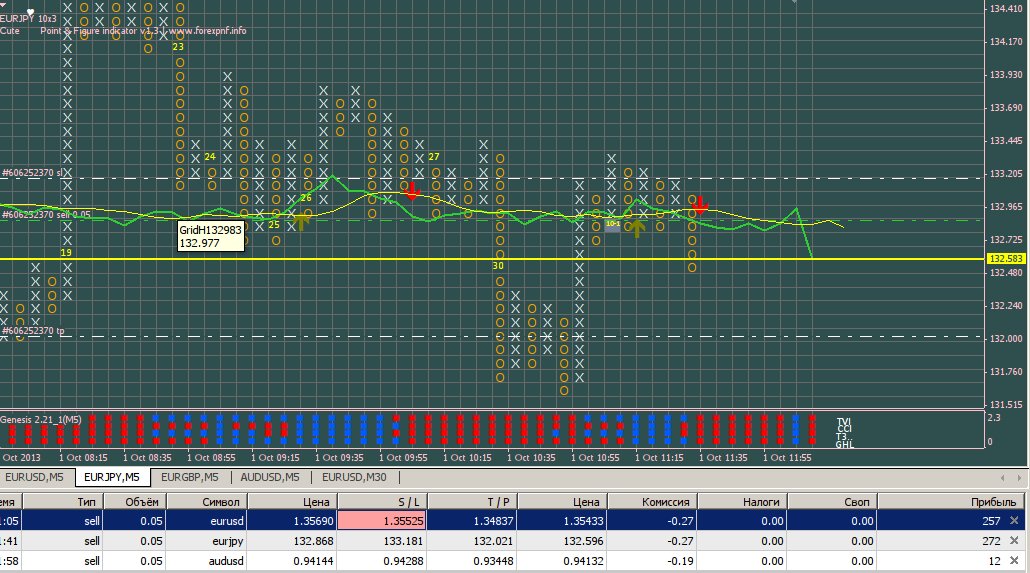Click eurjpy take profit 132.021
1030x573 pixels.
pyautogui.click(x=472, y=541)
